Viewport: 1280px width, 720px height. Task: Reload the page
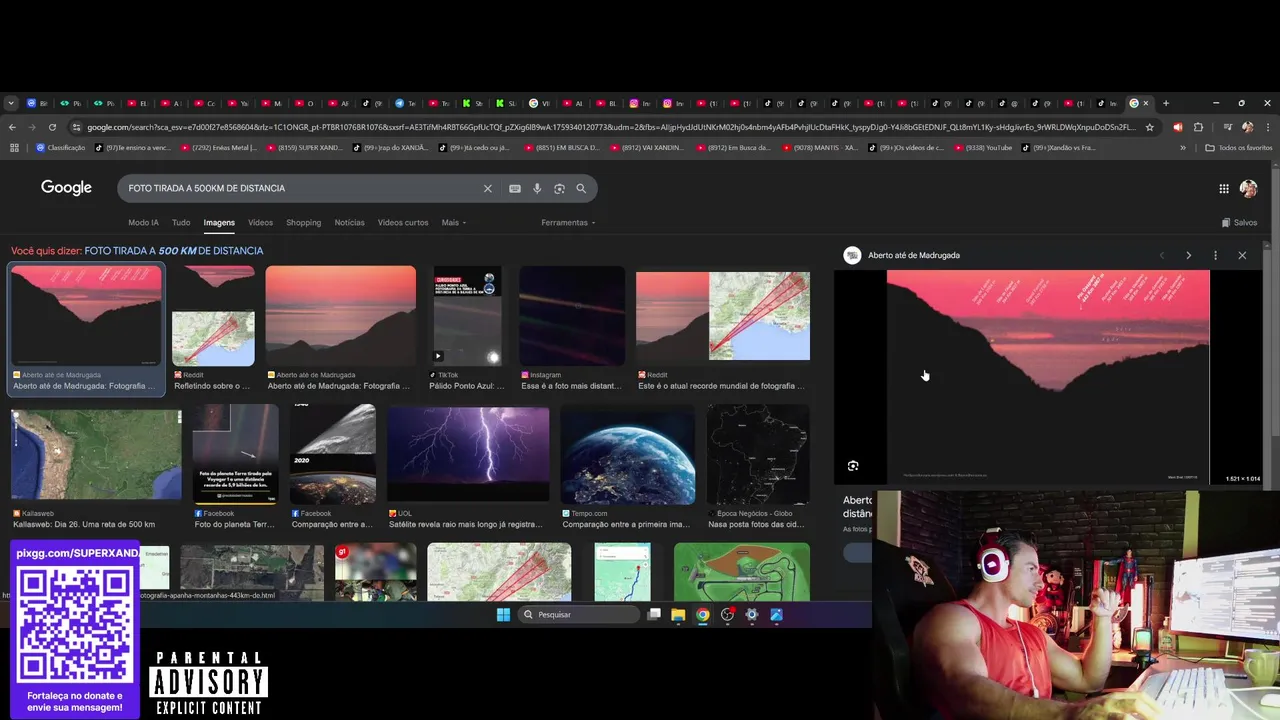tap(53, 127)
